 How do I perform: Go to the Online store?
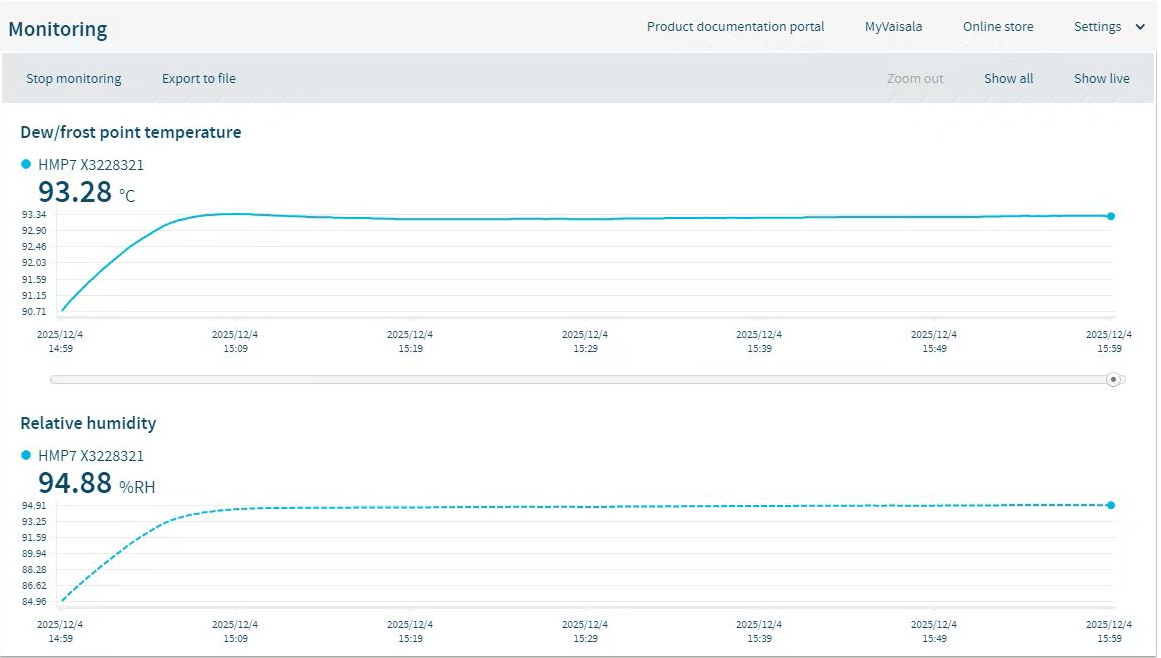998,27
